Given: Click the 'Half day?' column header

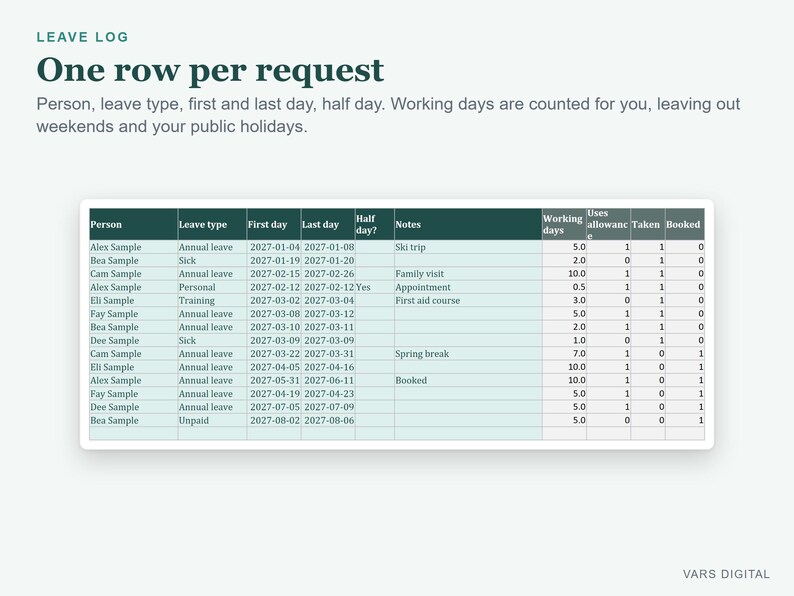Looking at the screenshot, I should click(x=375, y=224).
